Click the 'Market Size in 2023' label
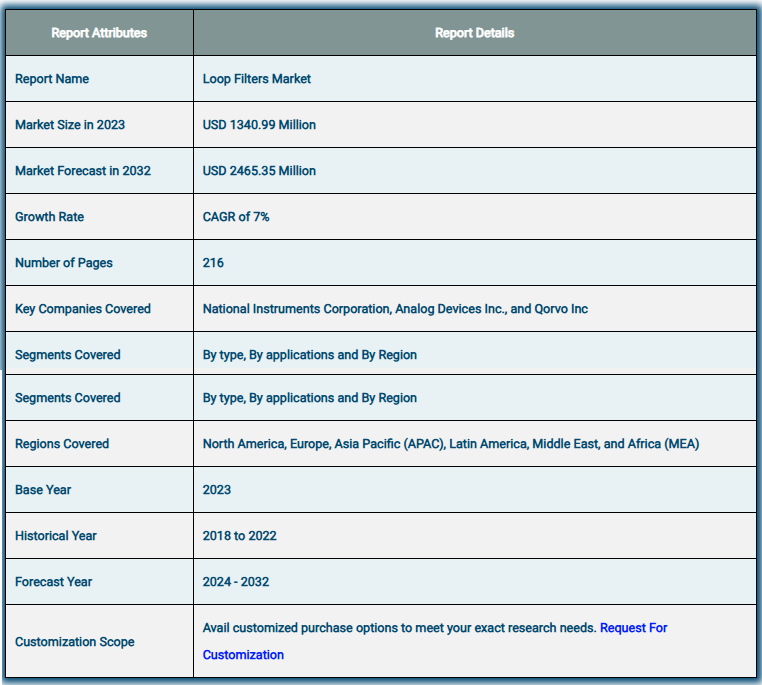This screenshot has height=685, width=762. [70, 125]
